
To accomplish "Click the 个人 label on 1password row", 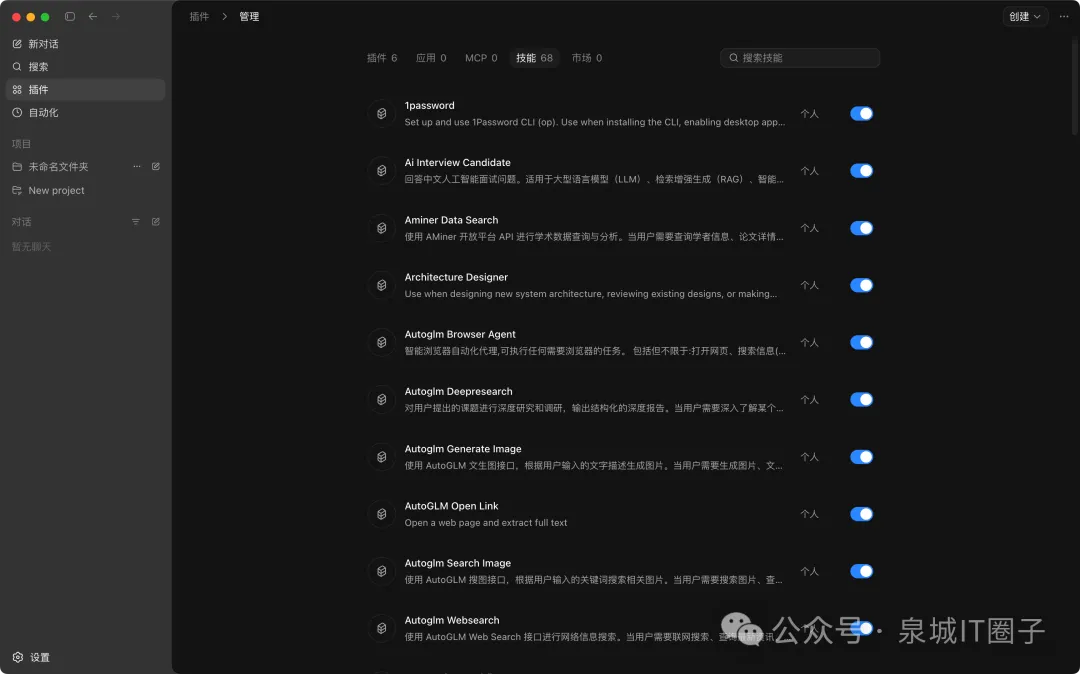I will pos(809,114).
